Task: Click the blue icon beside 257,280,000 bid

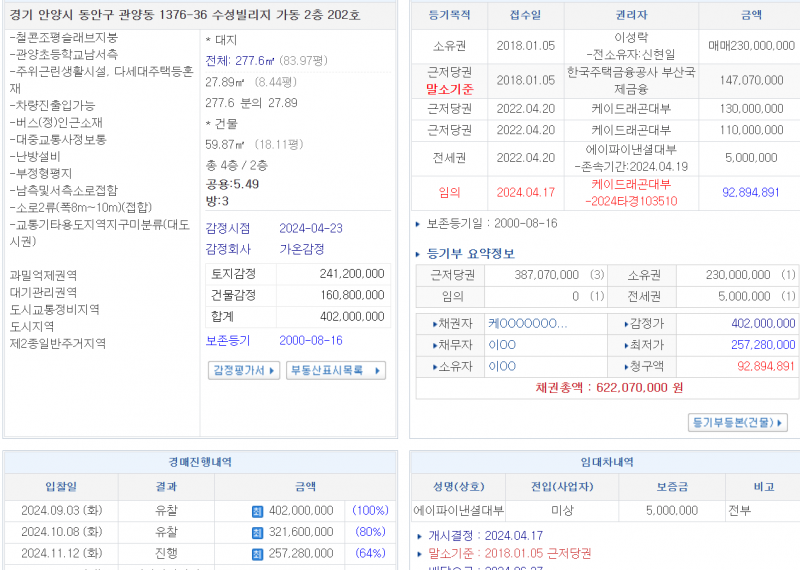Action: point(257,554)
